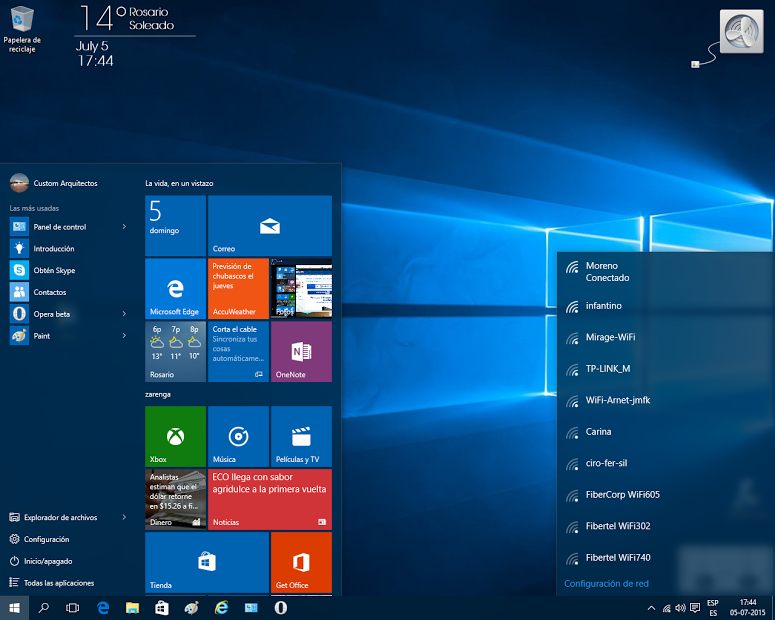Image resolution: width=775 pixels, height=620 pixels.
Task: Open the Microsoft Edge tile
Action: [x=175, y=288]
